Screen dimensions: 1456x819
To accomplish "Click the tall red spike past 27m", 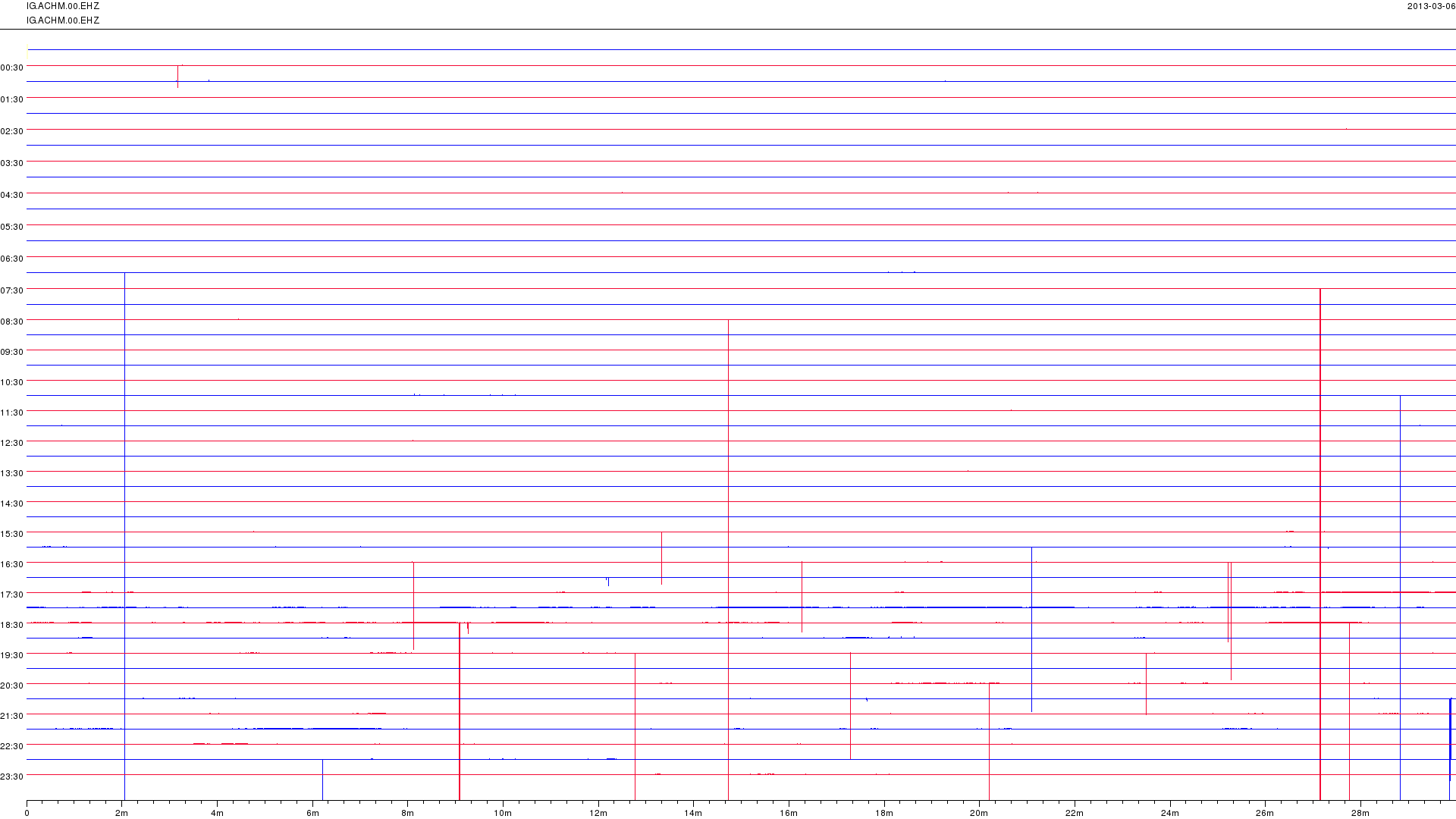I will pyautogui.click(x=1320, y=544).
